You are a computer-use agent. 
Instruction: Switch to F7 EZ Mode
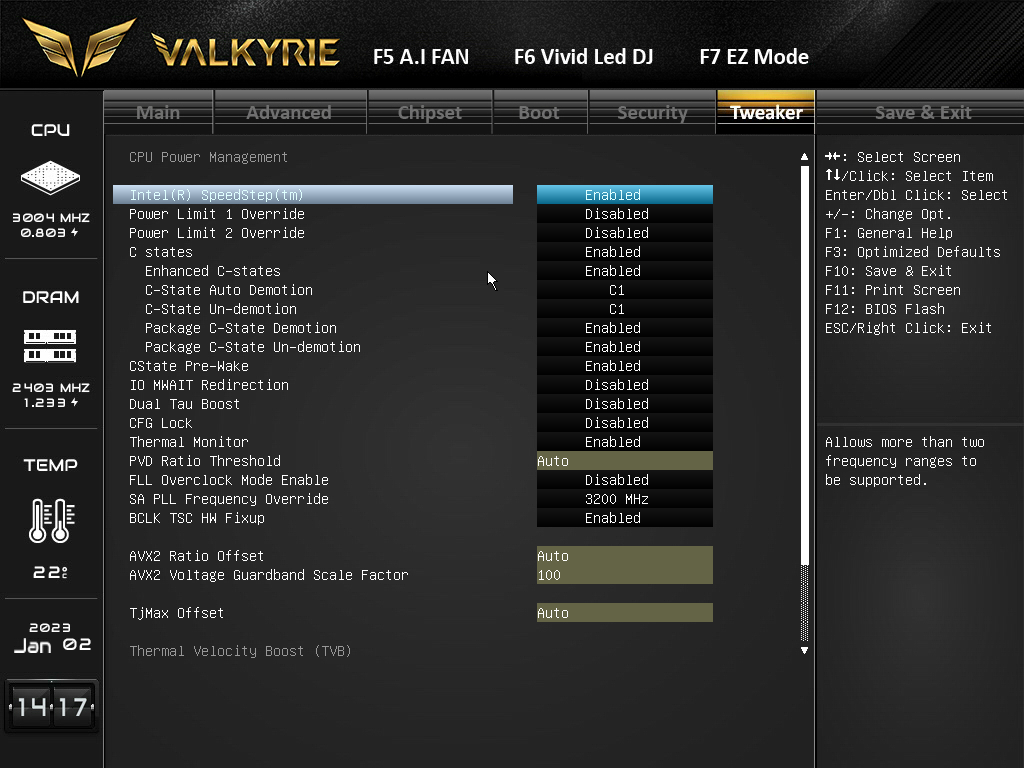pos(754,57)
